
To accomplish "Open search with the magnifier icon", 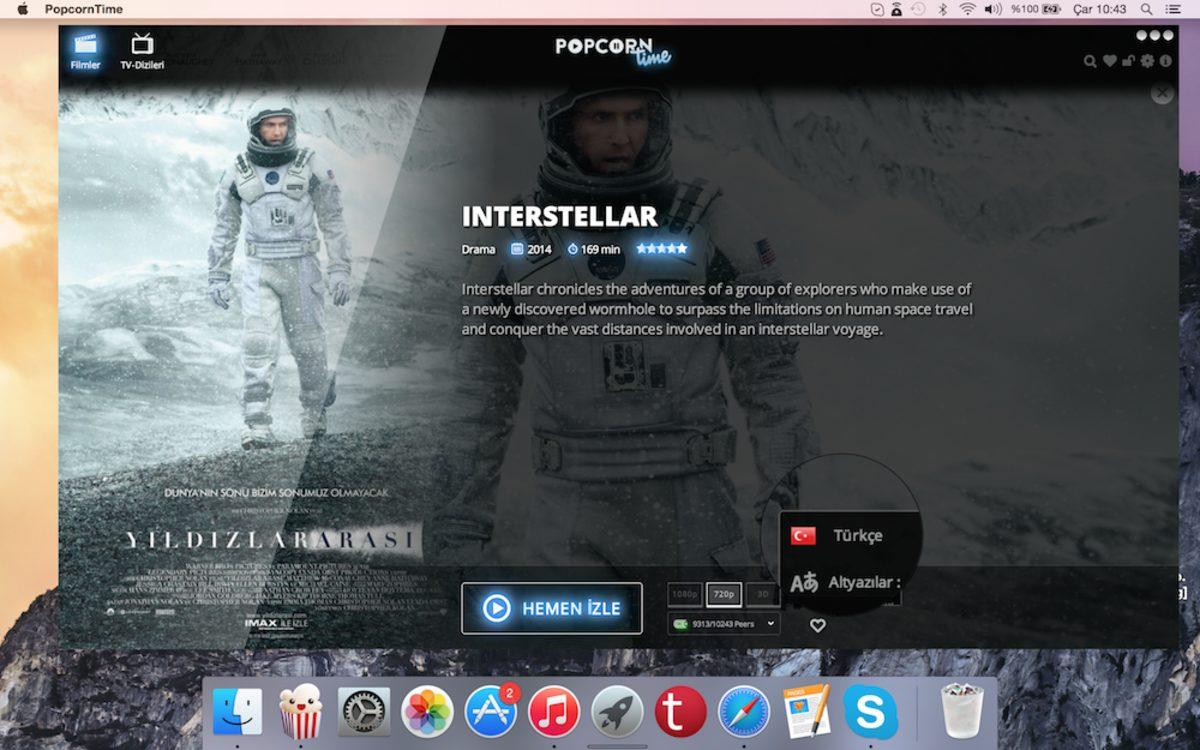I will click(x=1090, y=61).
